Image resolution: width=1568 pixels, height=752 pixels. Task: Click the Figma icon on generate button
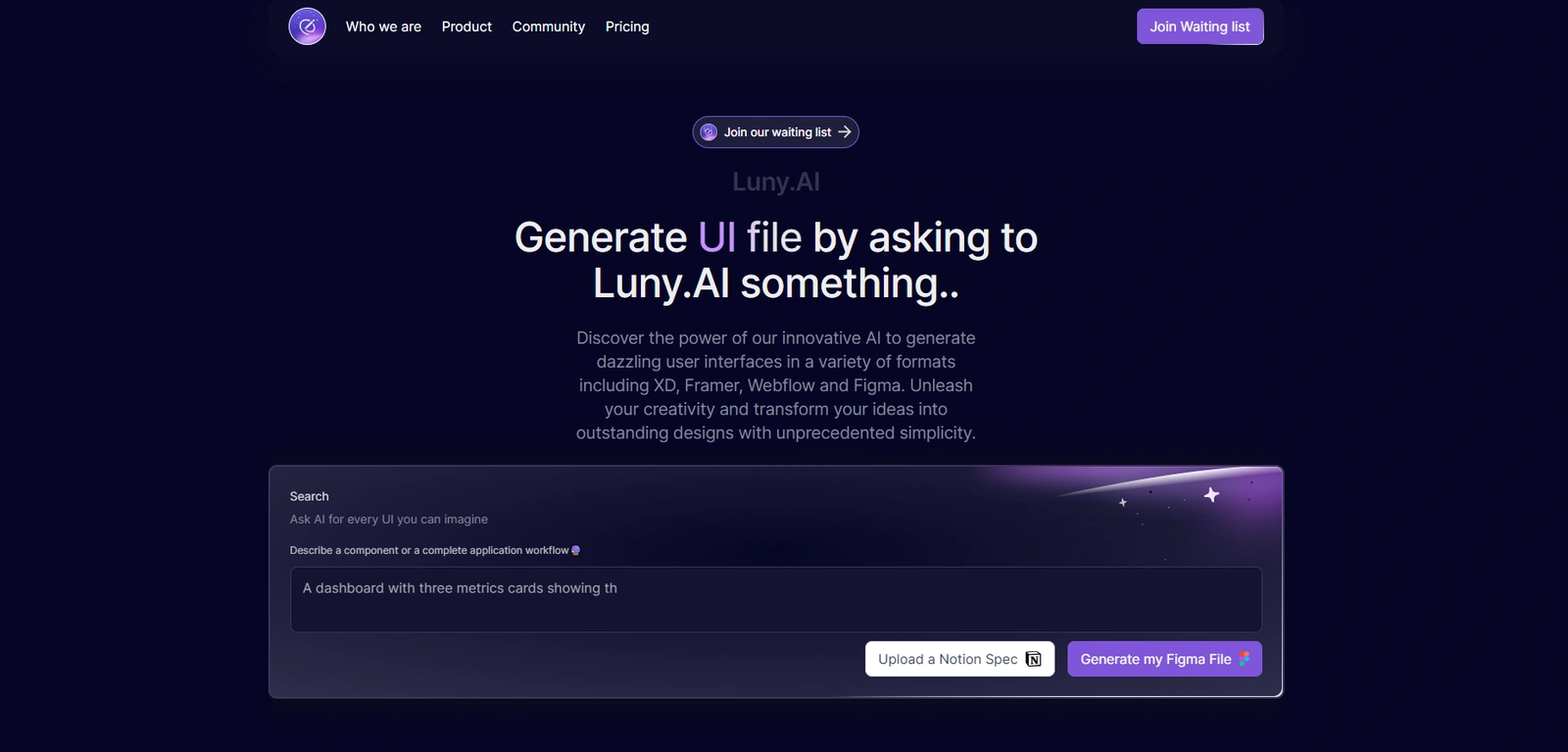[1244, 659]
